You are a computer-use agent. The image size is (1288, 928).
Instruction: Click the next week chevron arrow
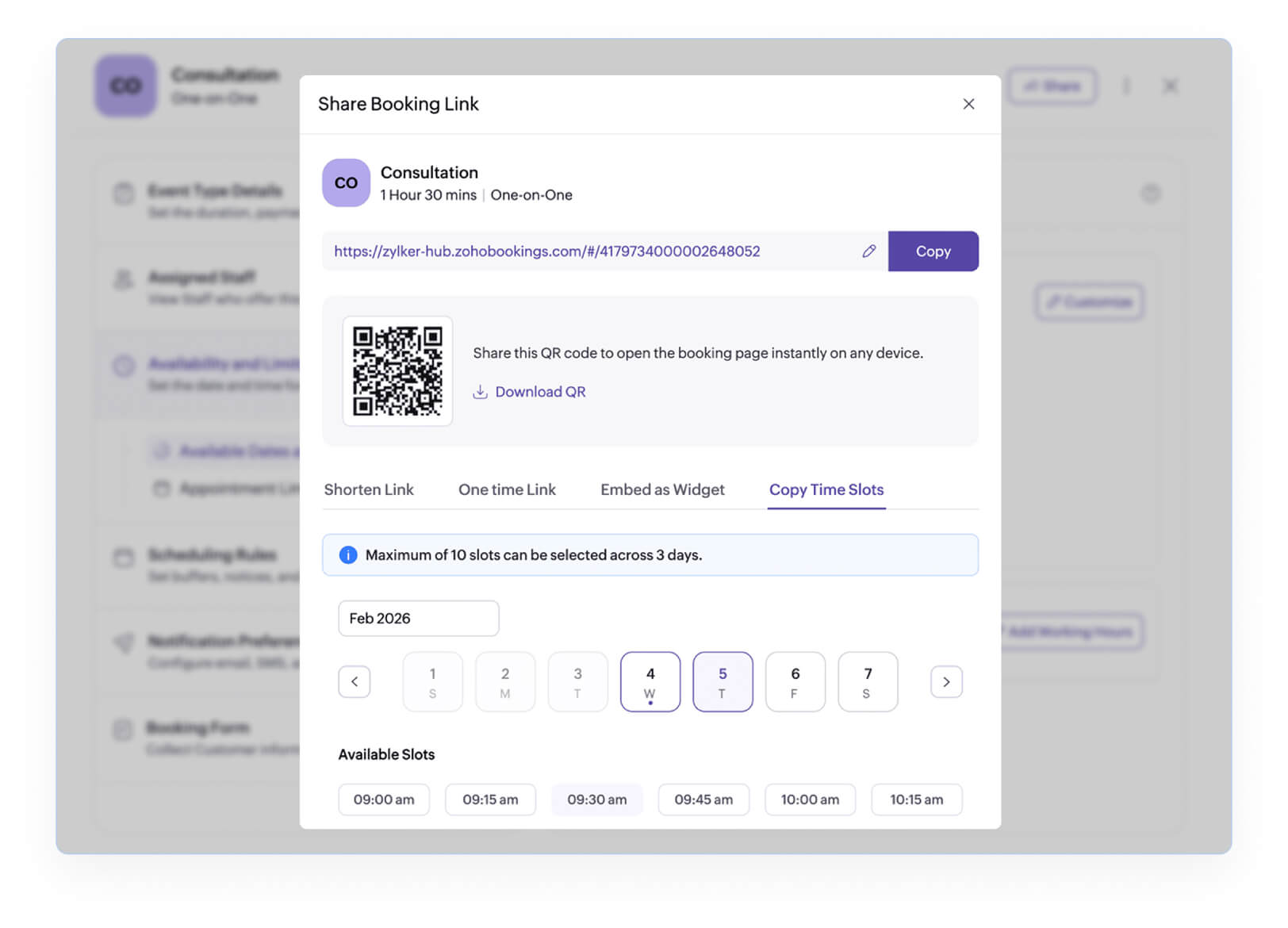click(945, 681)
